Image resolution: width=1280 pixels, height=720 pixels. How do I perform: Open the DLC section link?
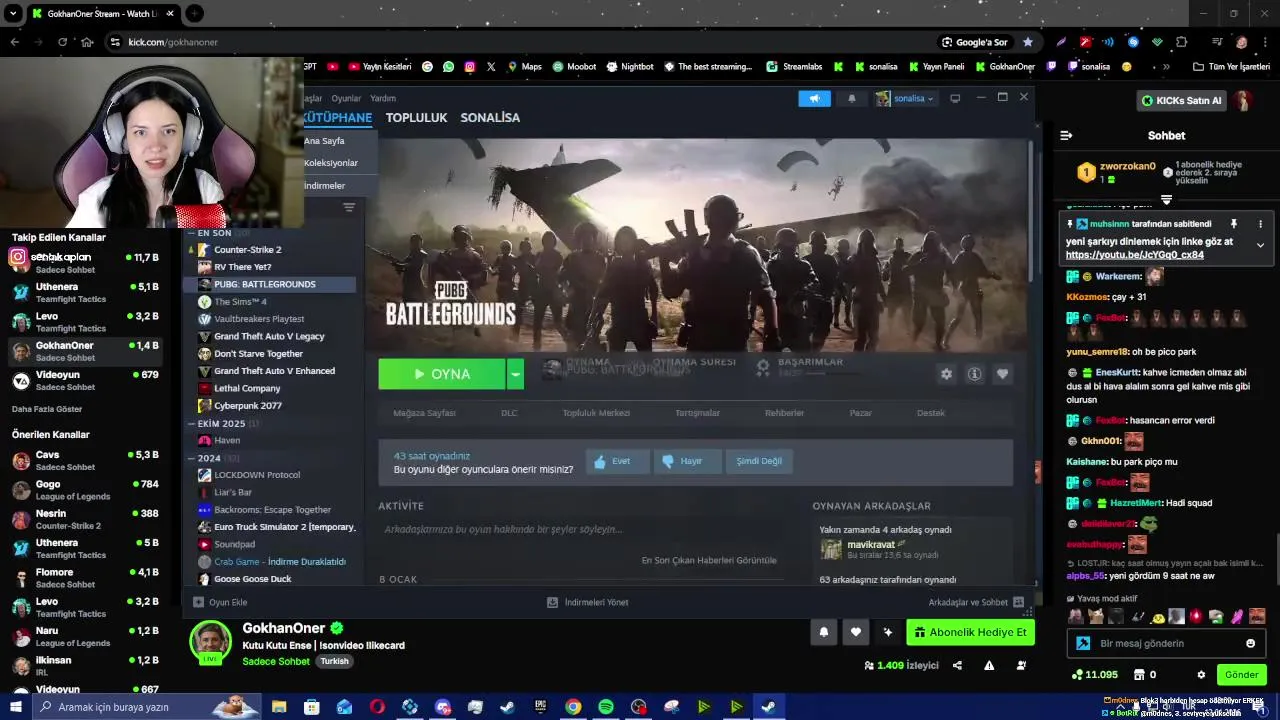(509, 413)
